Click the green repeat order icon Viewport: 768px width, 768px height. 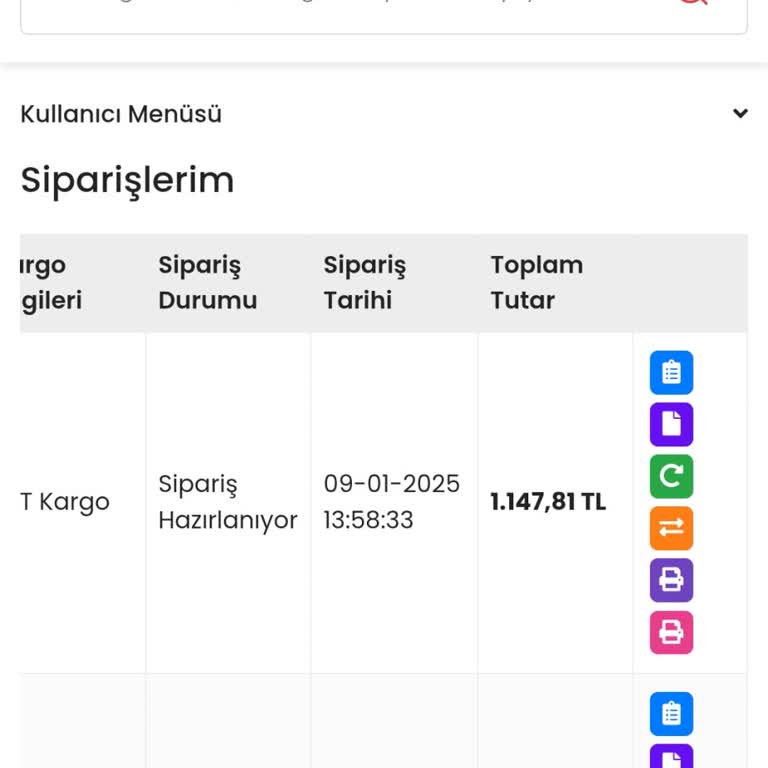(x=671, y=477)
